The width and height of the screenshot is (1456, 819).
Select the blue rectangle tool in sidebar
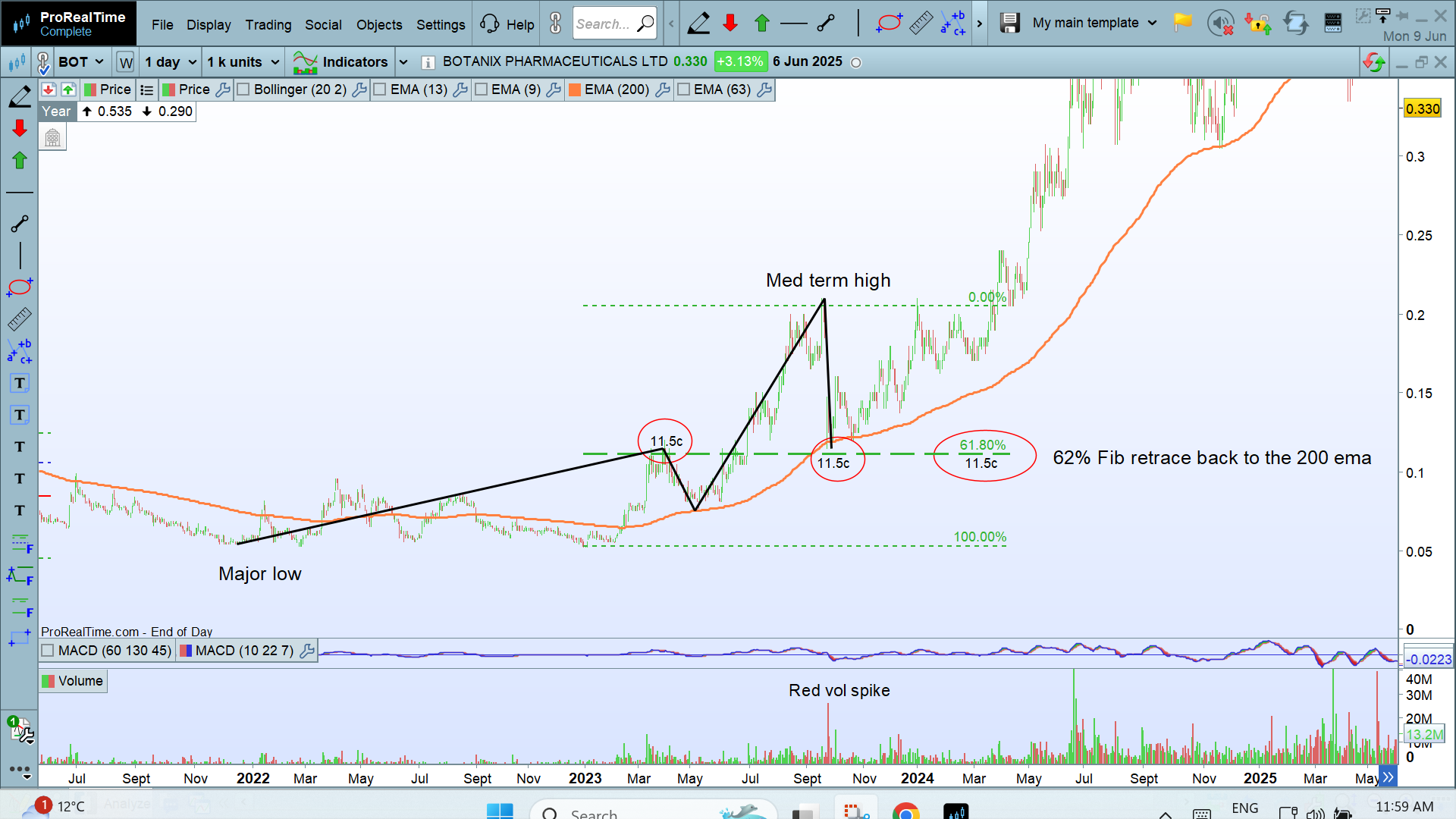pyautogui.click(x=20, y=639)
